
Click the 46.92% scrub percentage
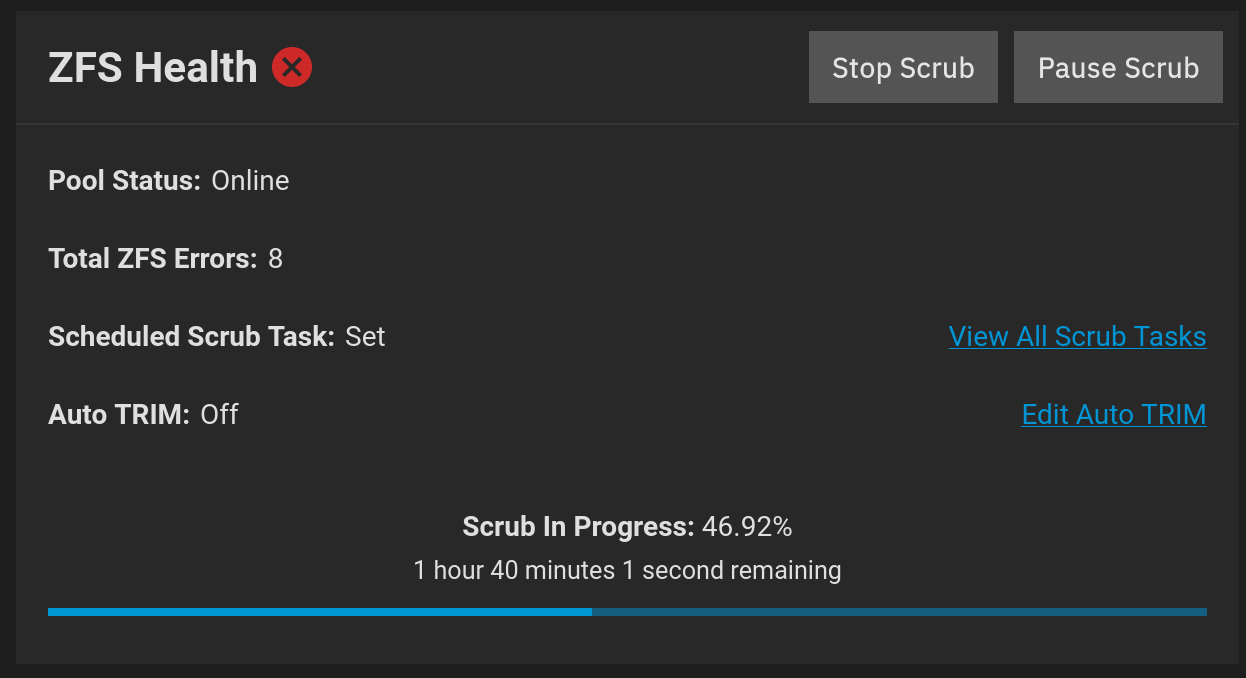tap(747, 526)
